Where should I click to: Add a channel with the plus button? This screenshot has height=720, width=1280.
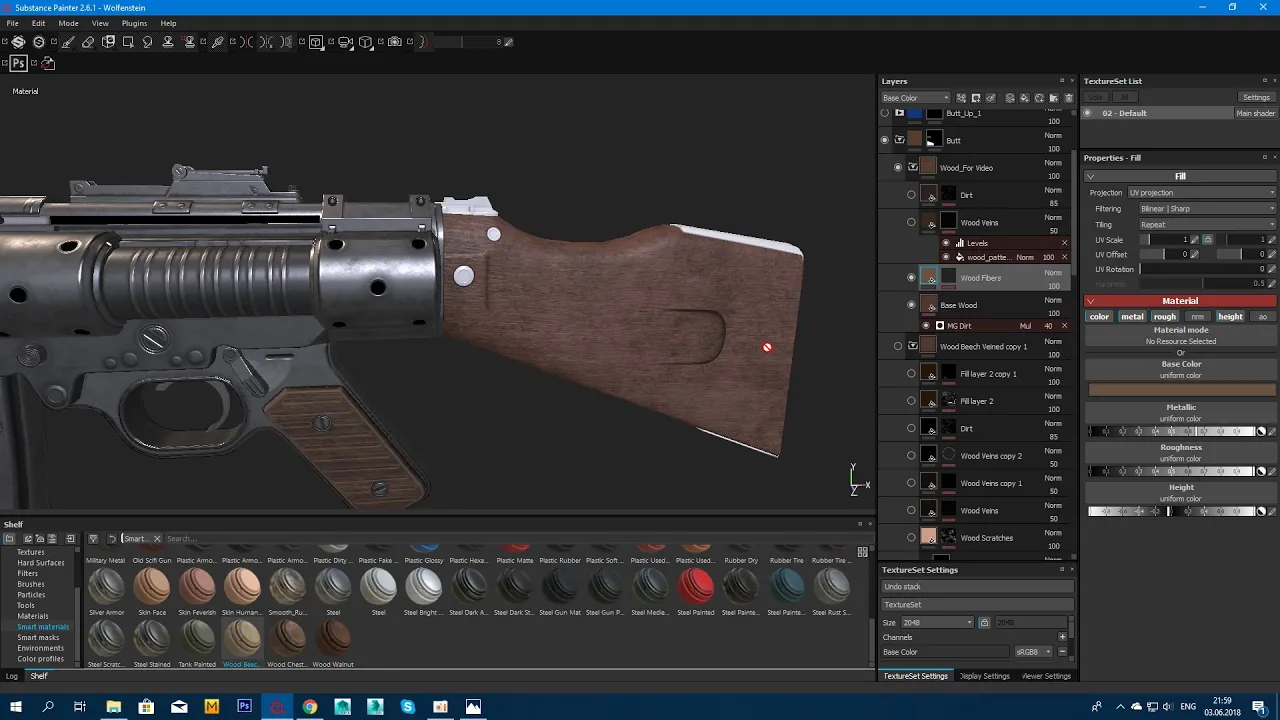(x=1062, y=637)
